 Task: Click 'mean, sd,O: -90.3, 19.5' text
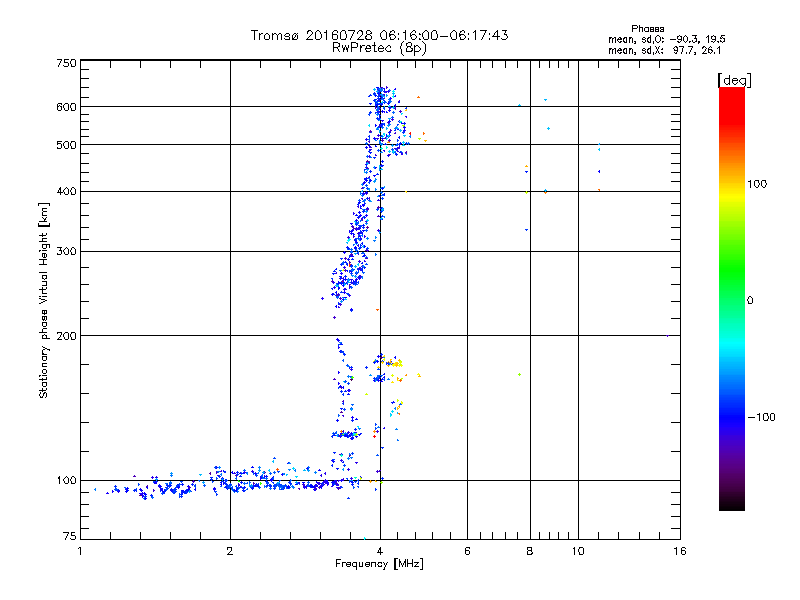pos(666,40)
